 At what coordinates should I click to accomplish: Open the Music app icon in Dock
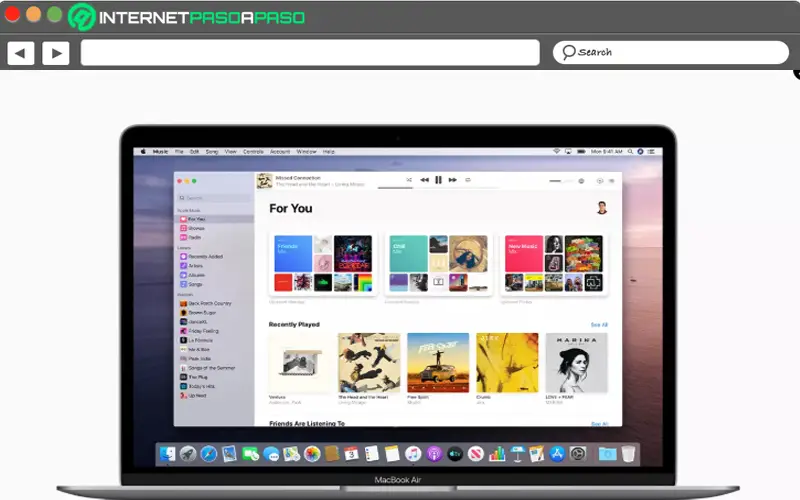tap(413, 454)
